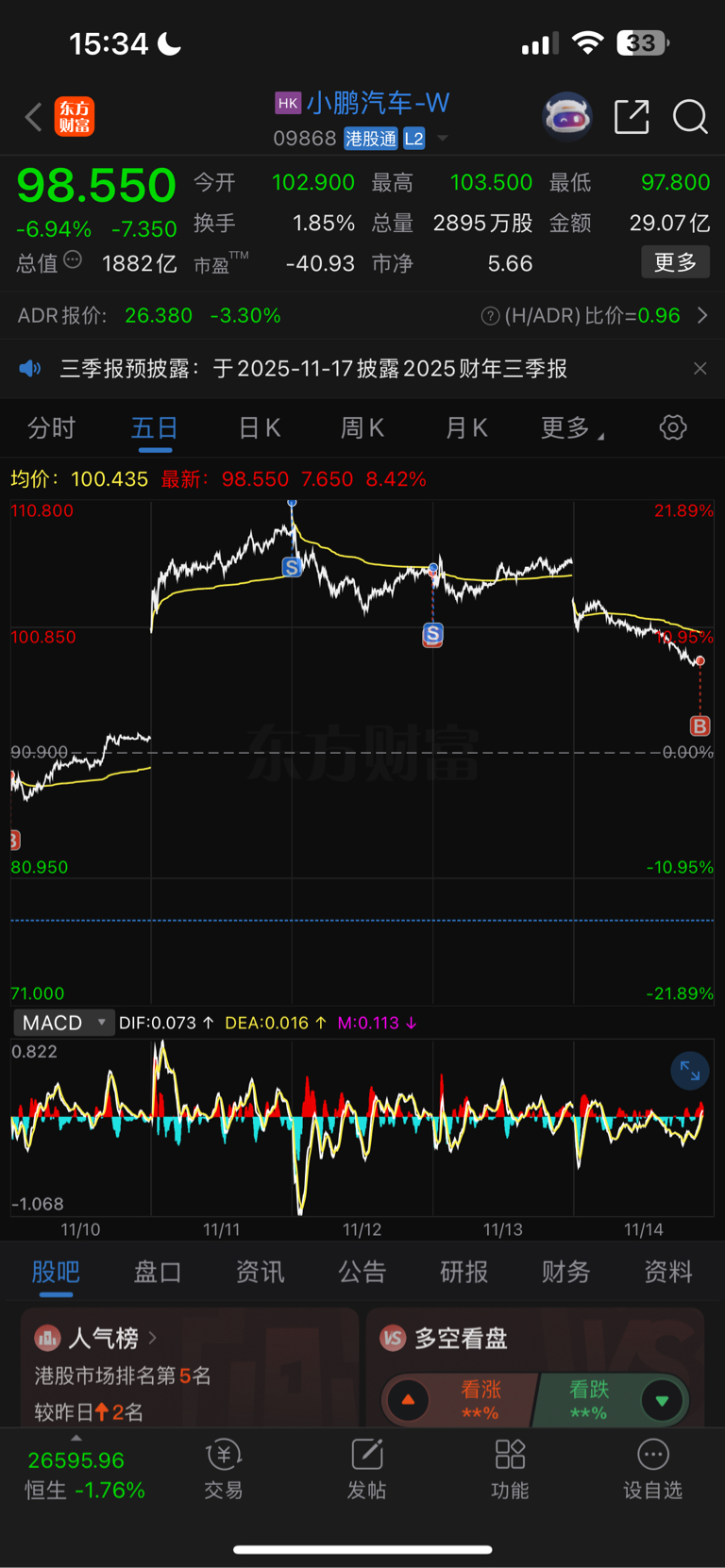Expand stock name dropdown triangle
The width and height of the screenshot is (725, 1568).
[443, 139]
